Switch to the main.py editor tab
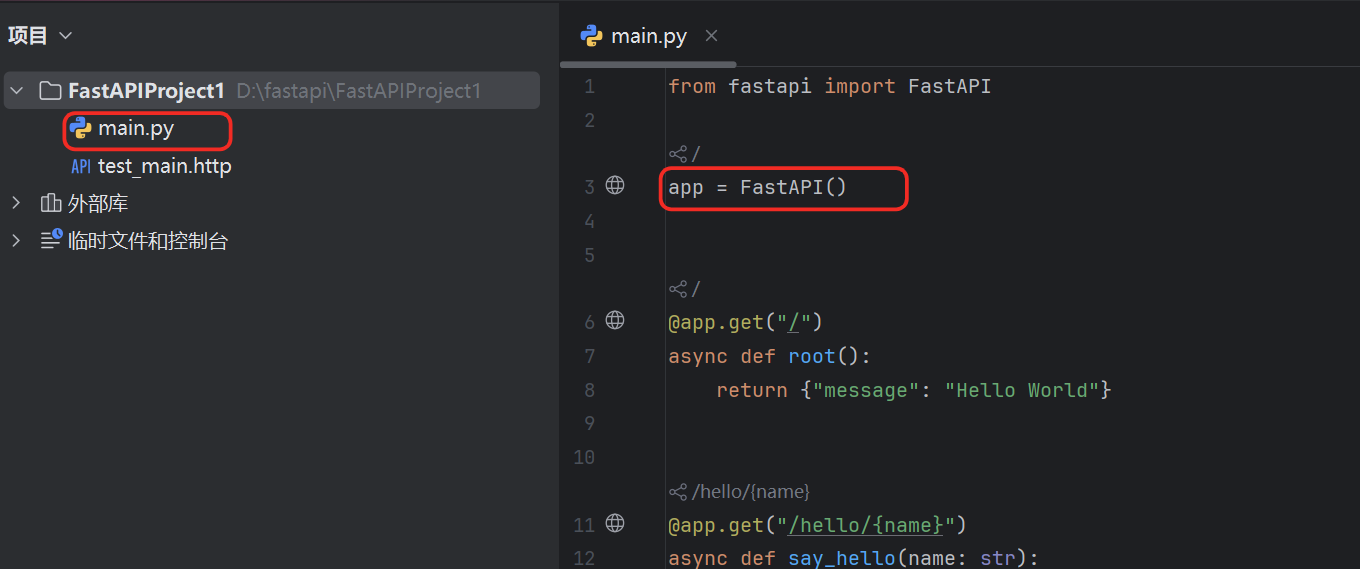1360x569 pixels. tap(649, 36)
